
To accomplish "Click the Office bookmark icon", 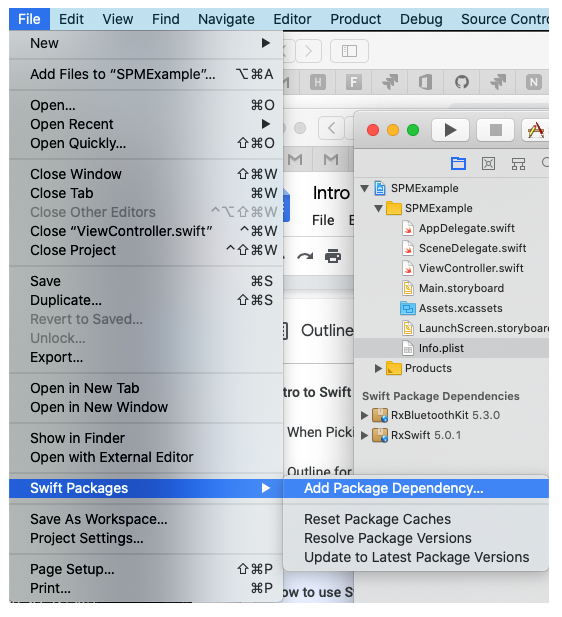I will (x=425, y=82).
